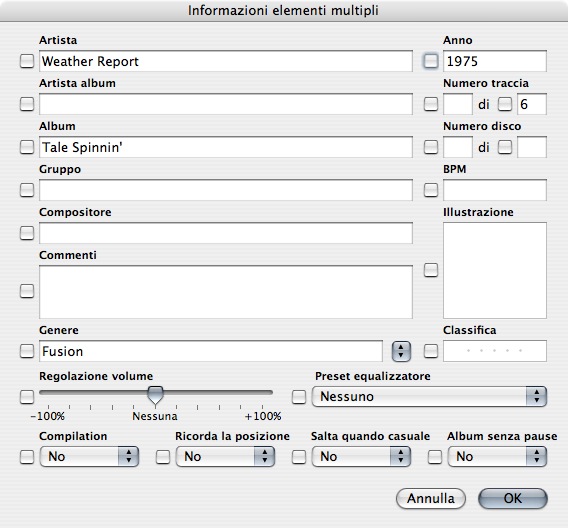Tick the Artista checkbox
This screenshot has width=568, height=528.
[x=27, y=61]
